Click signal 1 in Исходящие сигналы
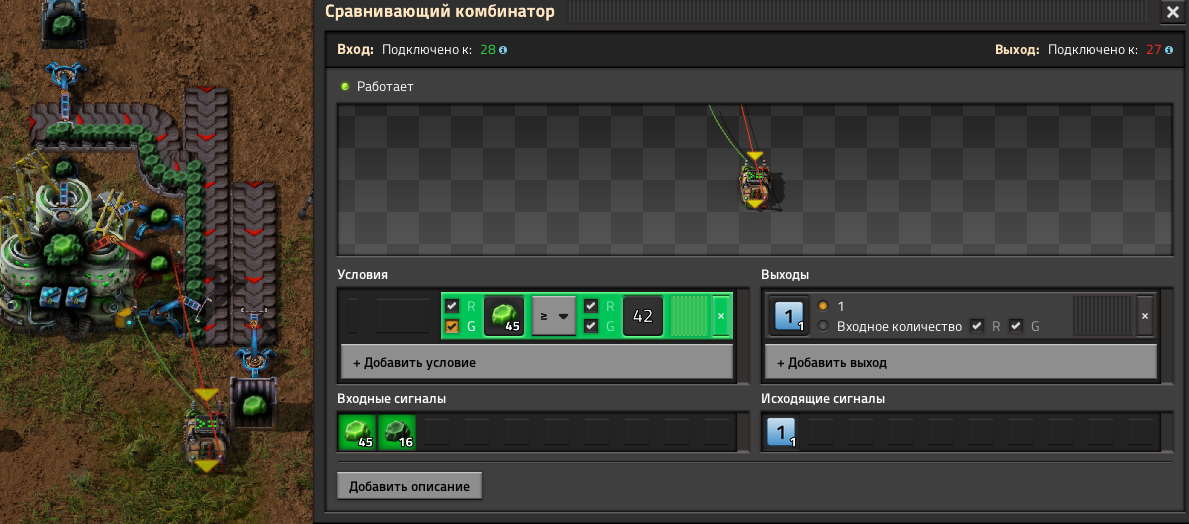 pos(782,431)
